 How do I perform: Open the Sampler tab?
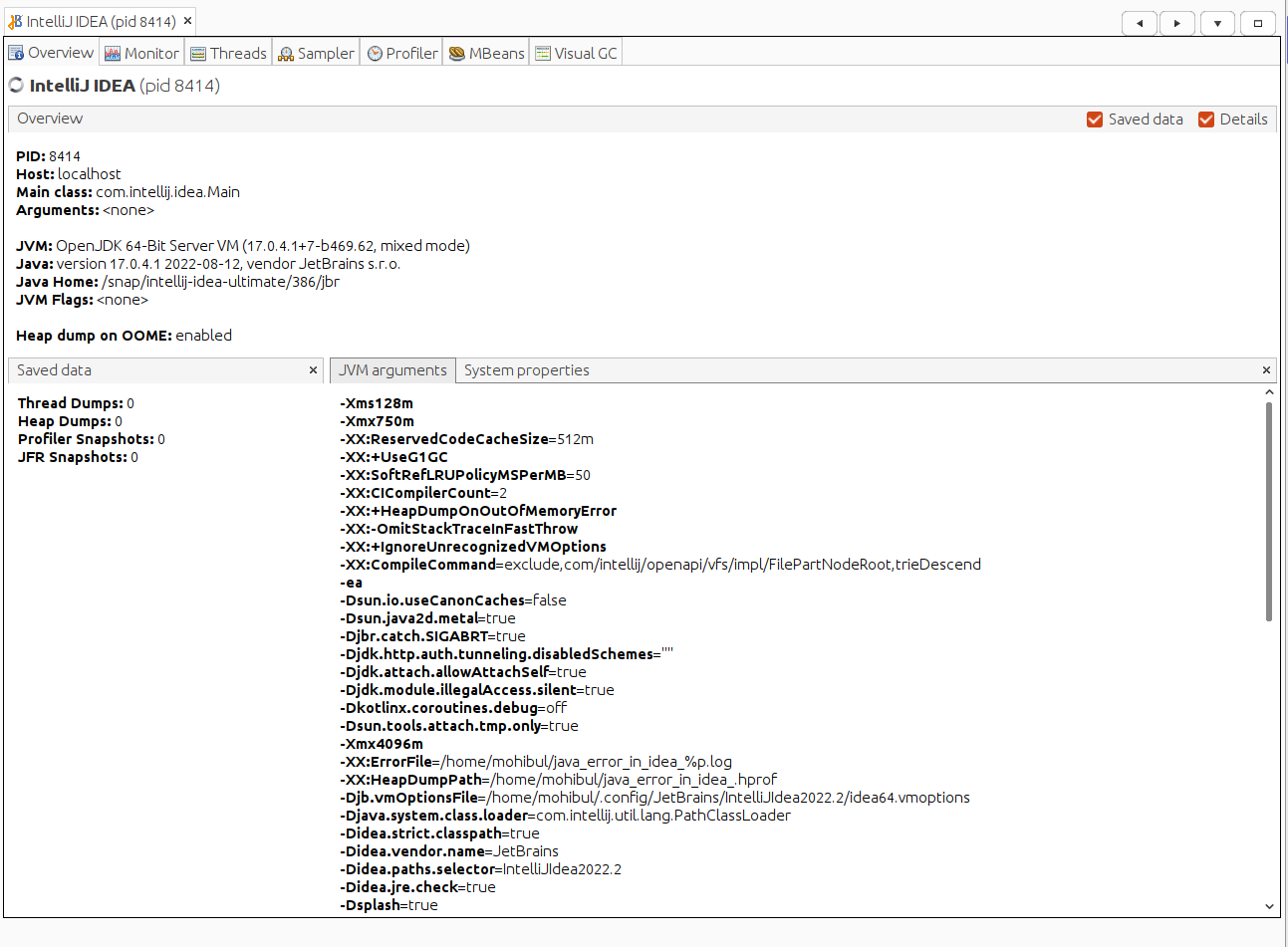point(316,53)
